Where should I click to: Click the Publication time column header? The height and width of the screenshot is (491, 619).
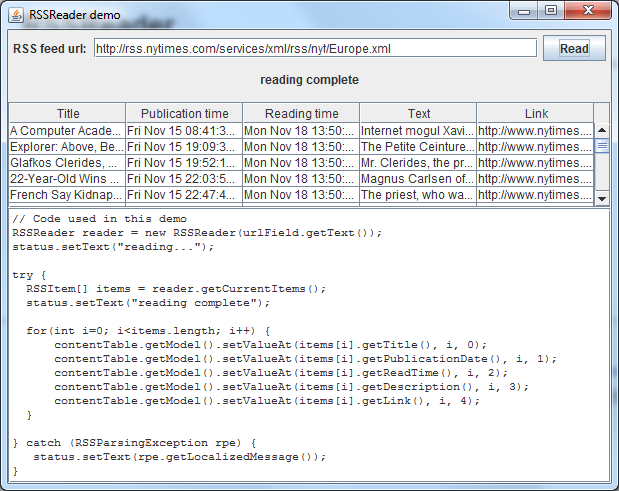click(184, 113)
